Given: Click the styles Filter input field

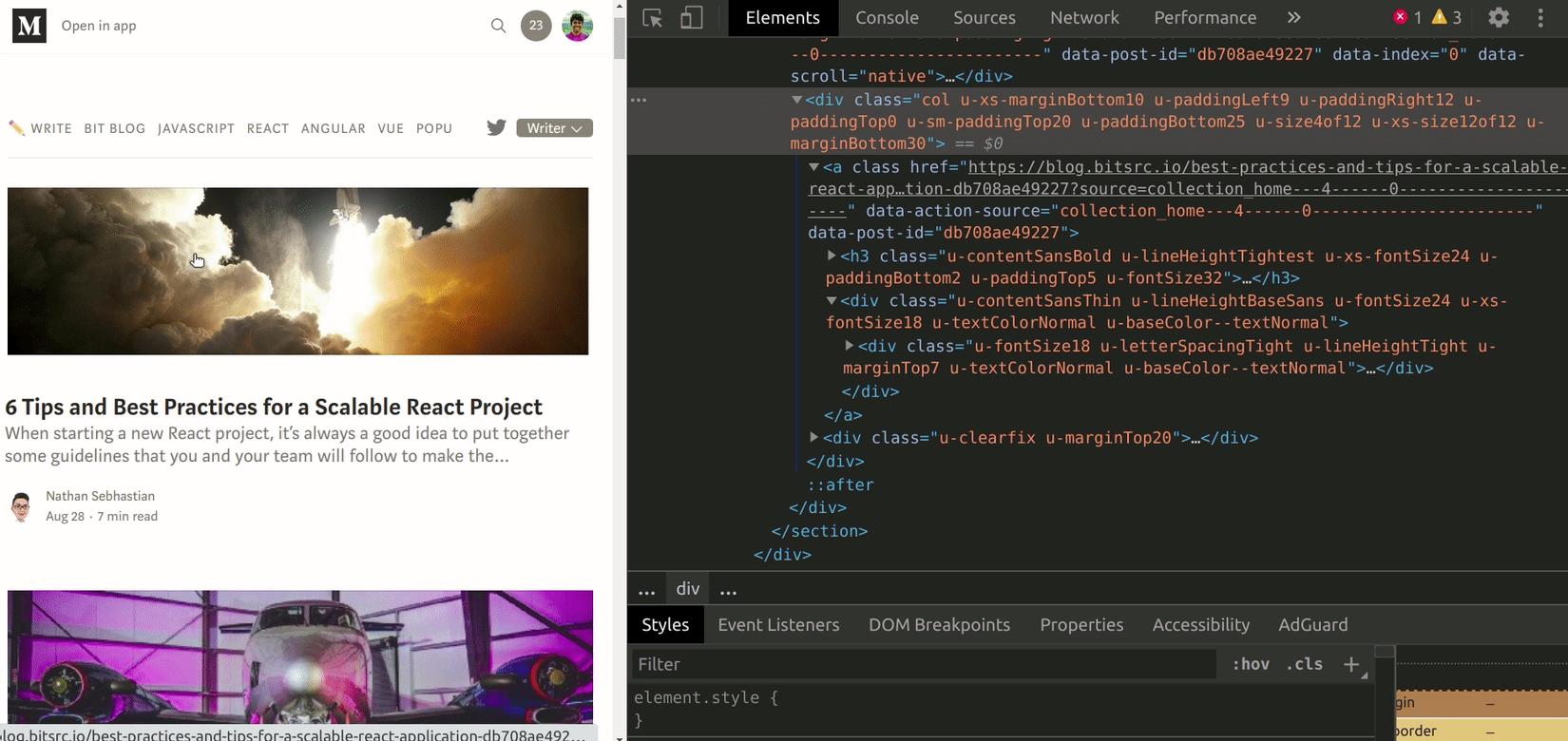Looking at the screenshot, I should (x=922, y=664).
